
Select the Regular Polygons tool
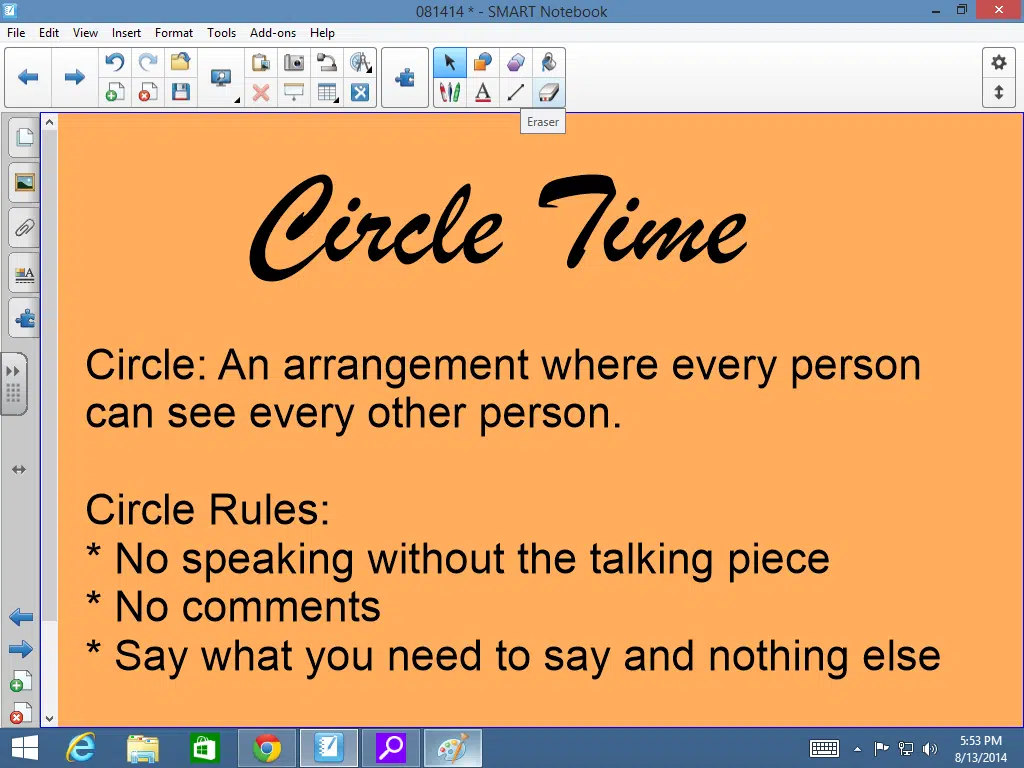[x=515, y=63]
